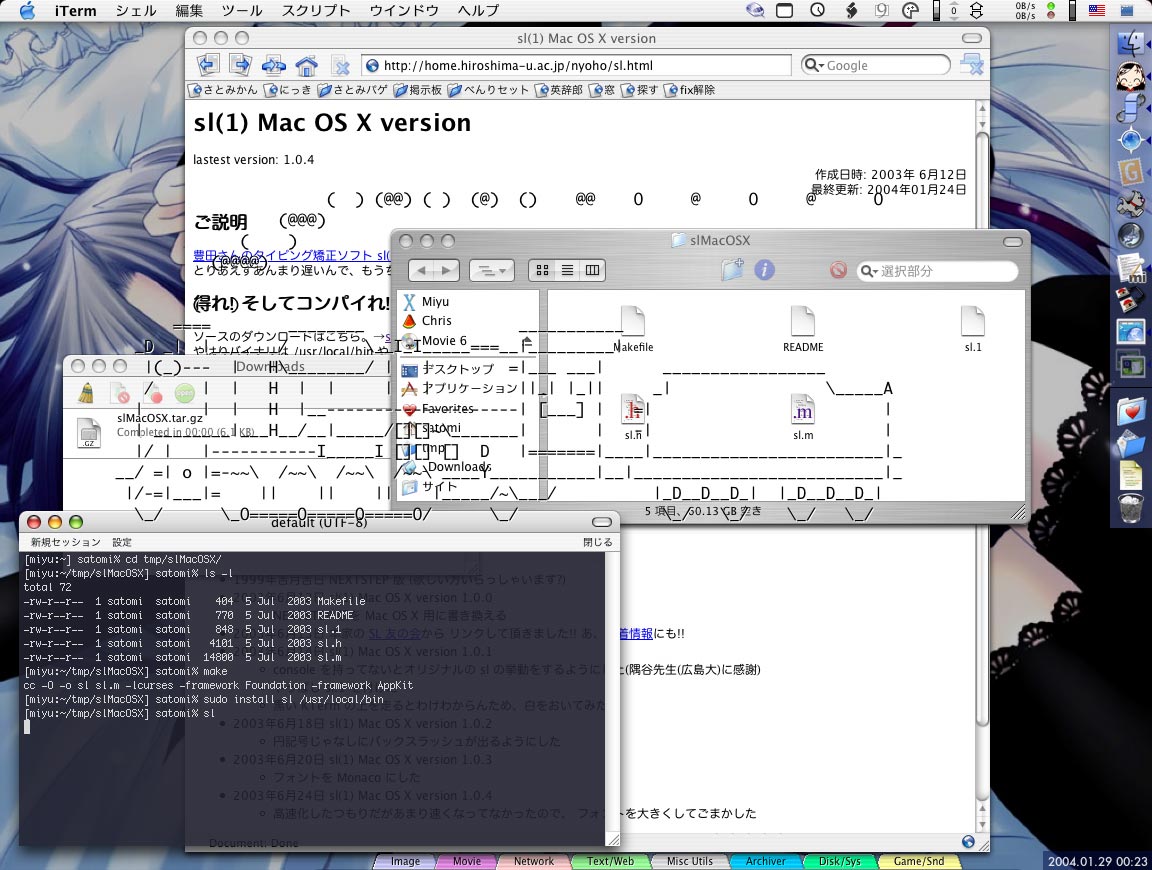Select the README file icon

(x=803, y=329)
